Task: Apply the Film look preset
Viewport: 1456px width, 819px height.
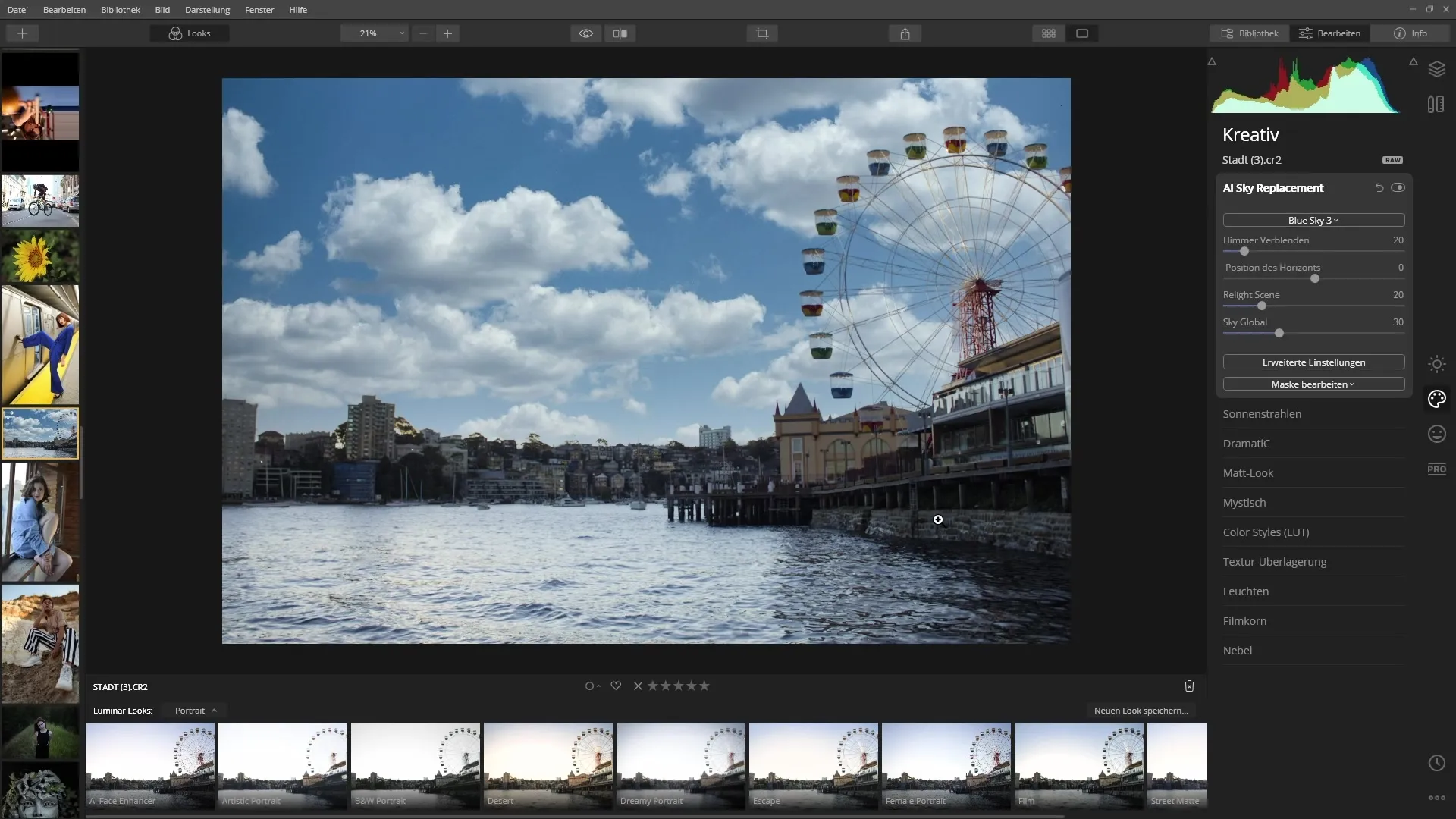Action: 1079,765
